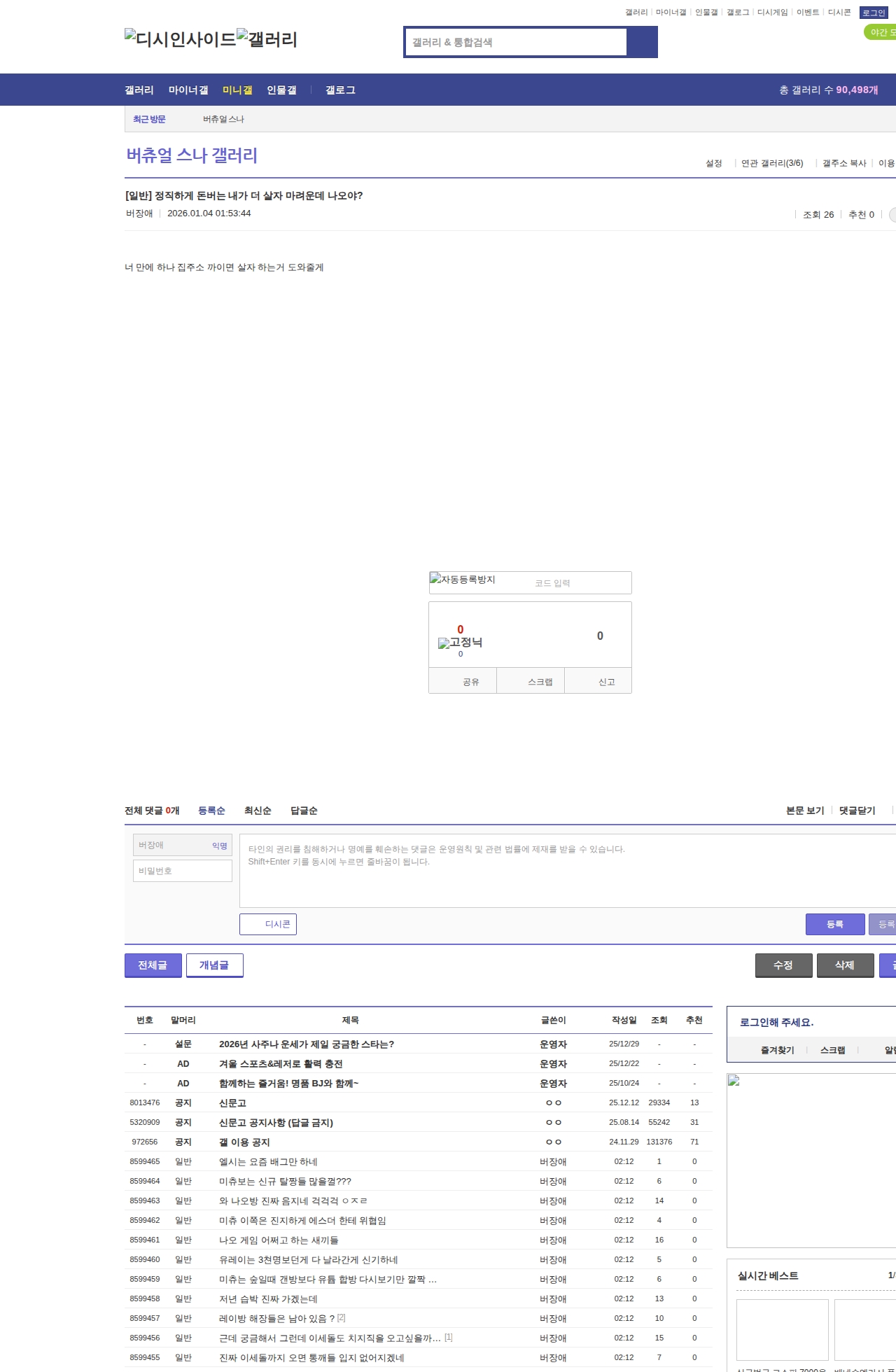The image size is (896, 1372).
Task: Open post "엘시는 요즘 배그만 하네"
Action: (268, 1161)
